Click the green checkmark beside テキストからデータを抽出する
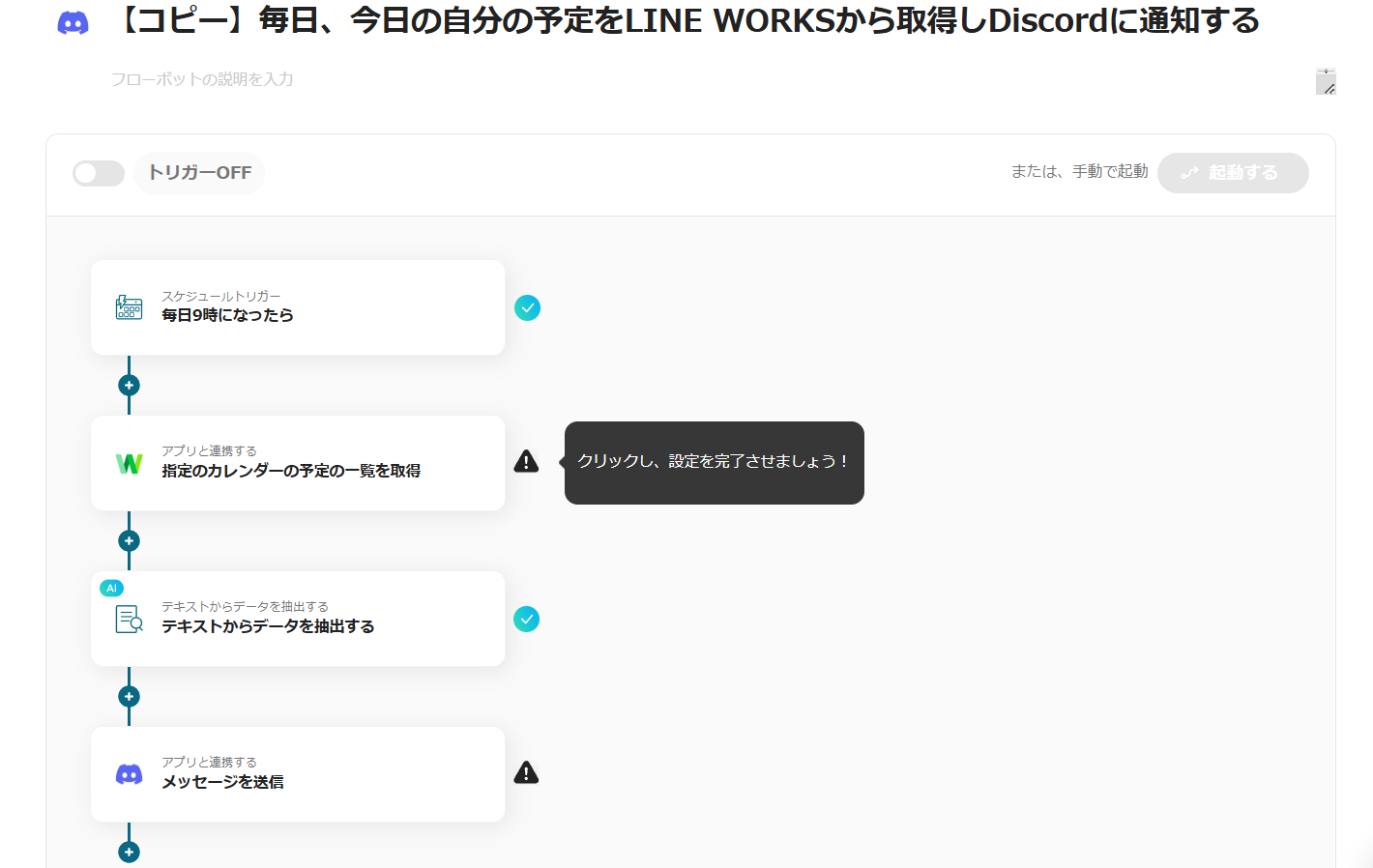This screenshot has height=868, width=1373. (527, 619)
